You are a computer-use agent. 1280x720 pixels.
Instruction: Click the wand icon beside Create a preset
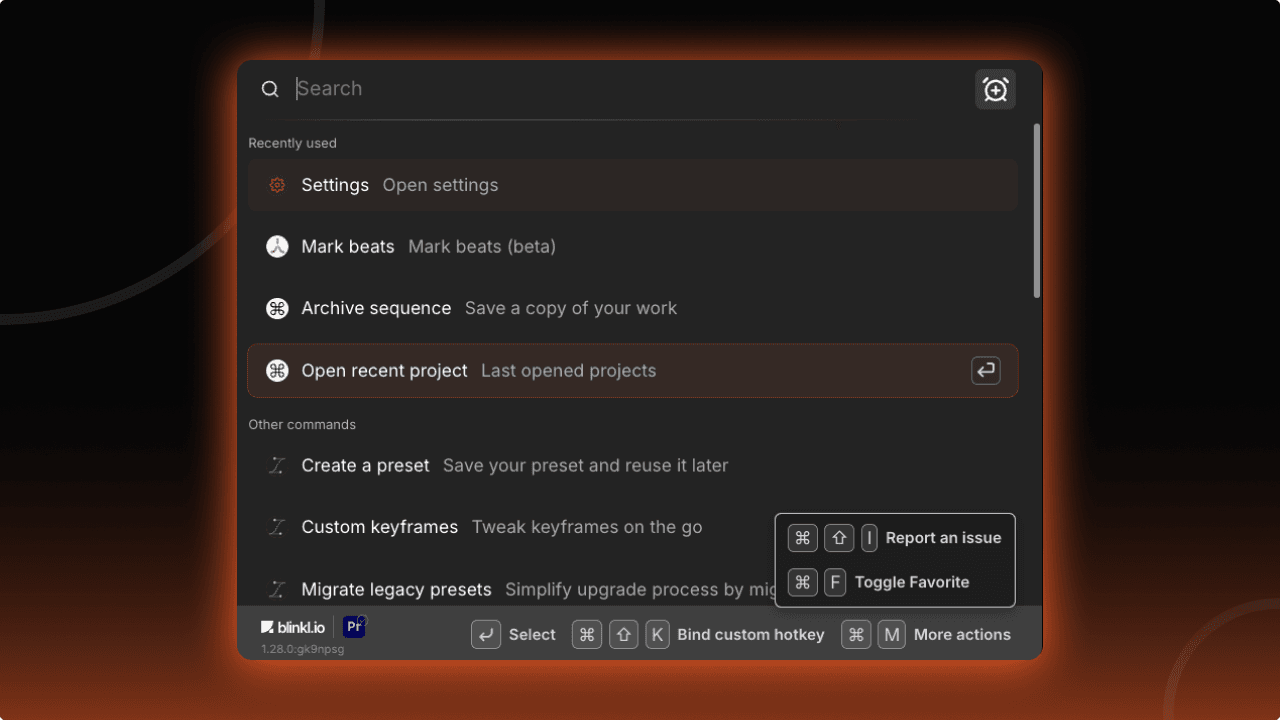(x=277, y=465)
